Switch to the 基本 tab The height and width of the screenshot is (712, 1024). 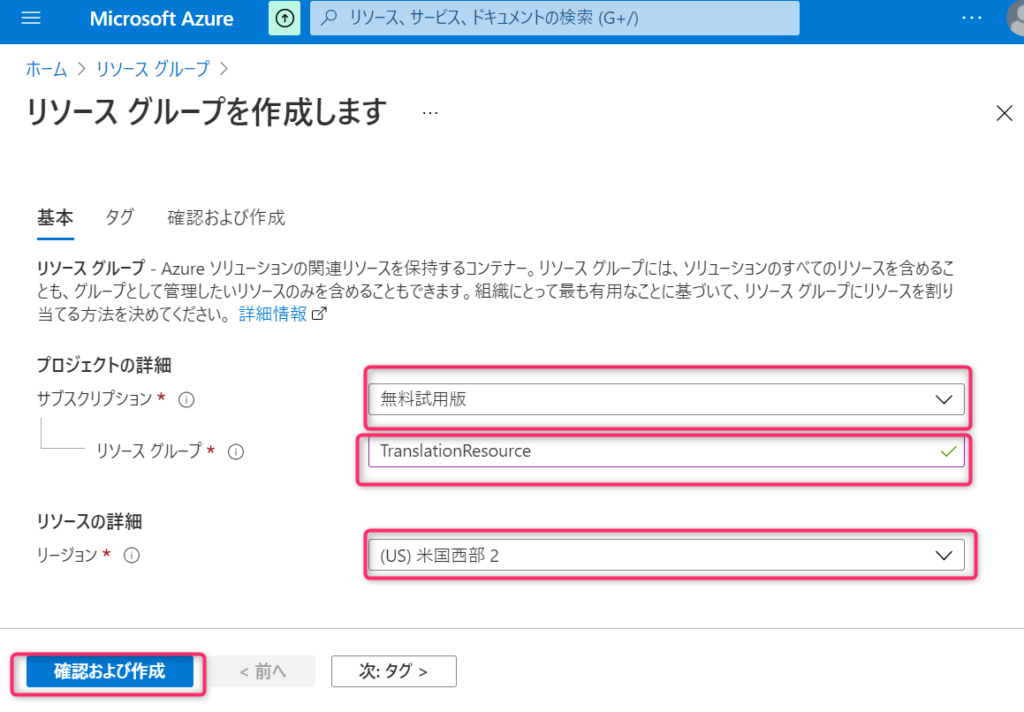tap(55, 218)
